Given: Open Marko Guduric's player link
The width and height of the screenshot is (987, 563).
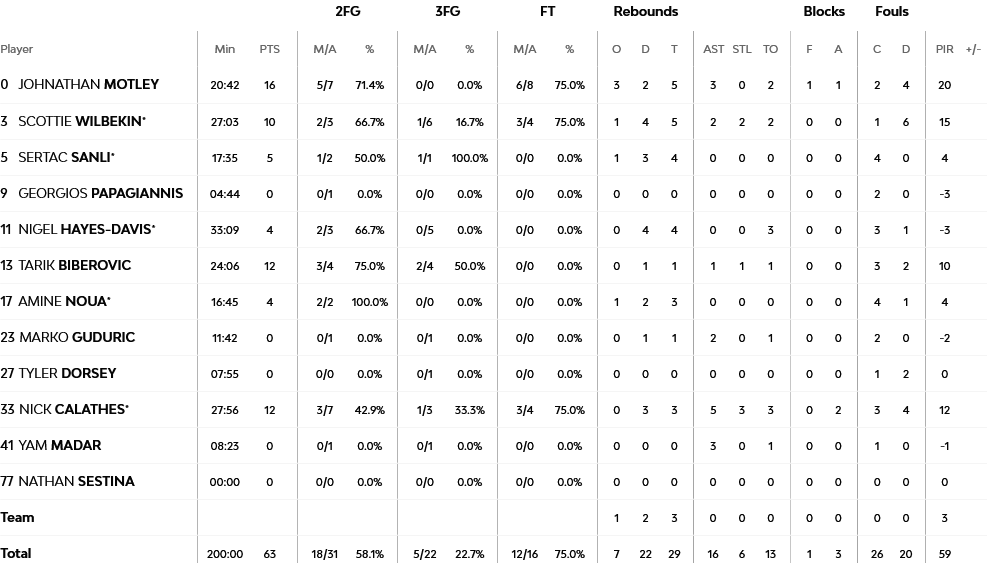Looking at the screenshot, I should pyautogui.click(x=77, y=337).
